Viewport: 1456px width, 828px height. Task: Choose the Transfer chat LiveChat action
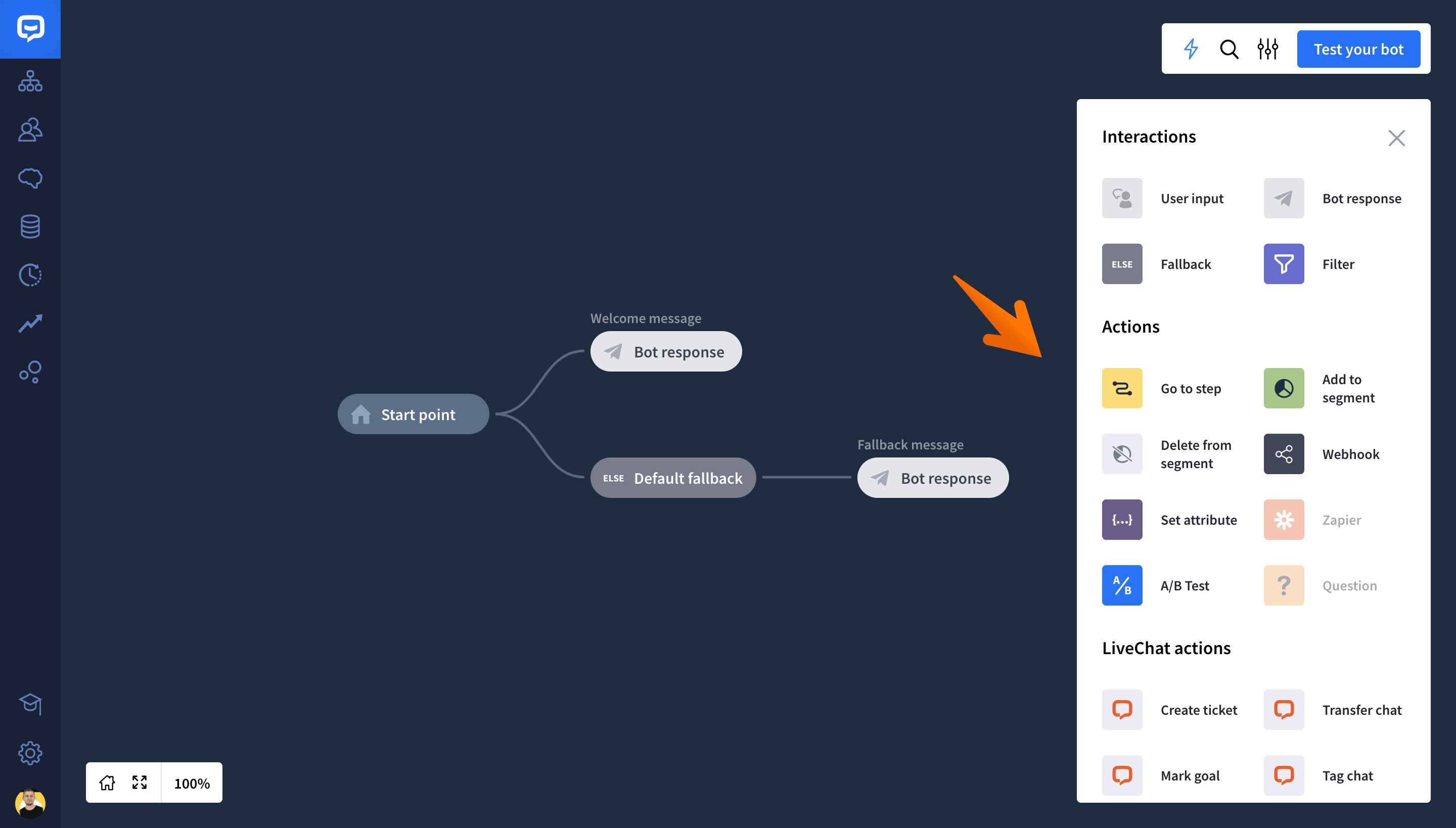click(x=1333, y=710)
